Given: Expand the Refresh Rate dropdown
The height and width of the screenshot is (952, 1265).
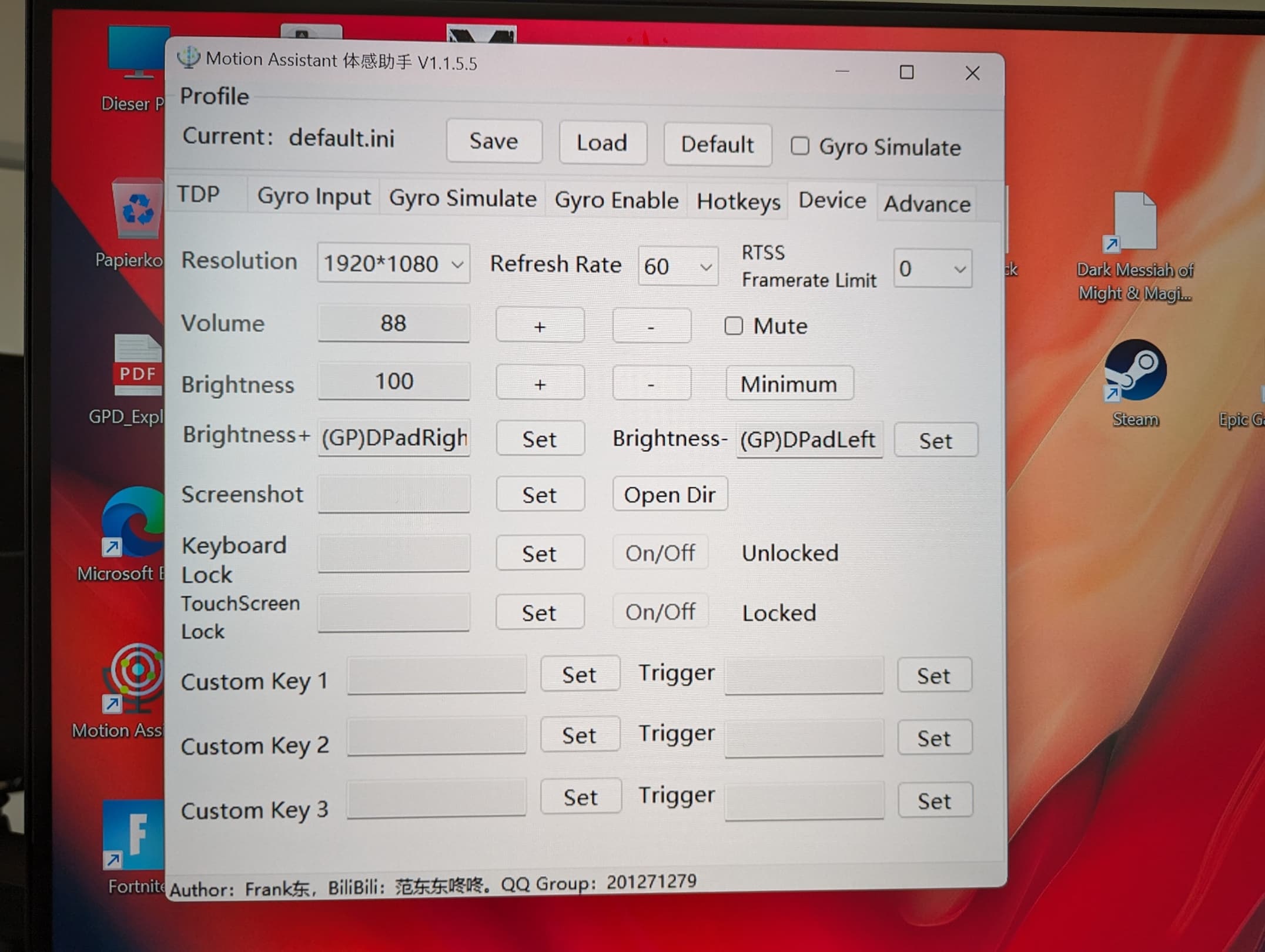Looking at the screenshot, I should (678, 266).
